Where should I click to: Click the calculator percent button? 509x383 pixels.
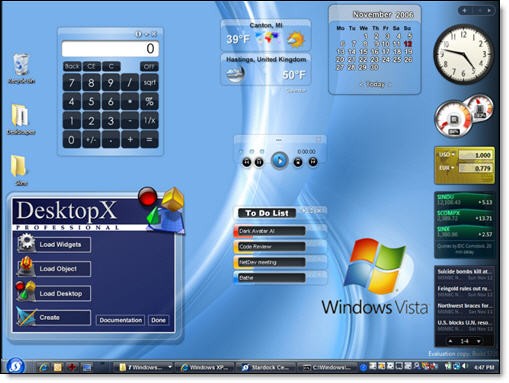(149, 101)
